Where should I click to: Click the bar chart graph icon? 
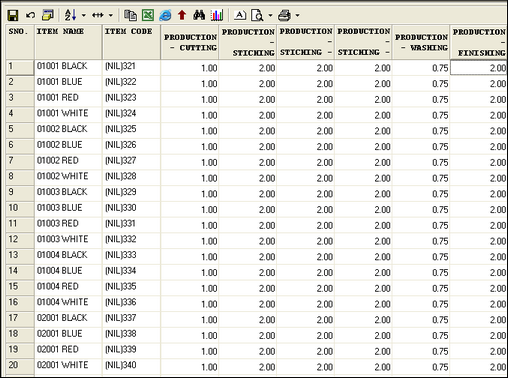click(x=217, y=15)
